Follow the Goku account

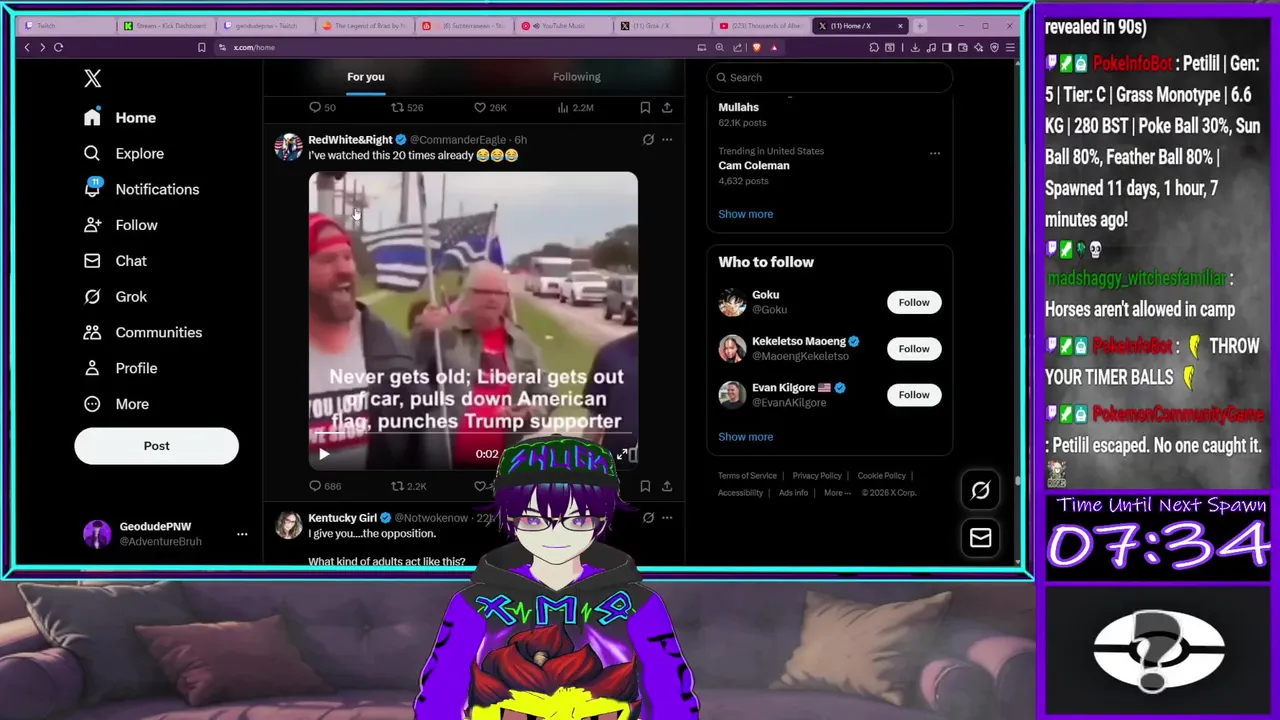[x=913, y=302]
